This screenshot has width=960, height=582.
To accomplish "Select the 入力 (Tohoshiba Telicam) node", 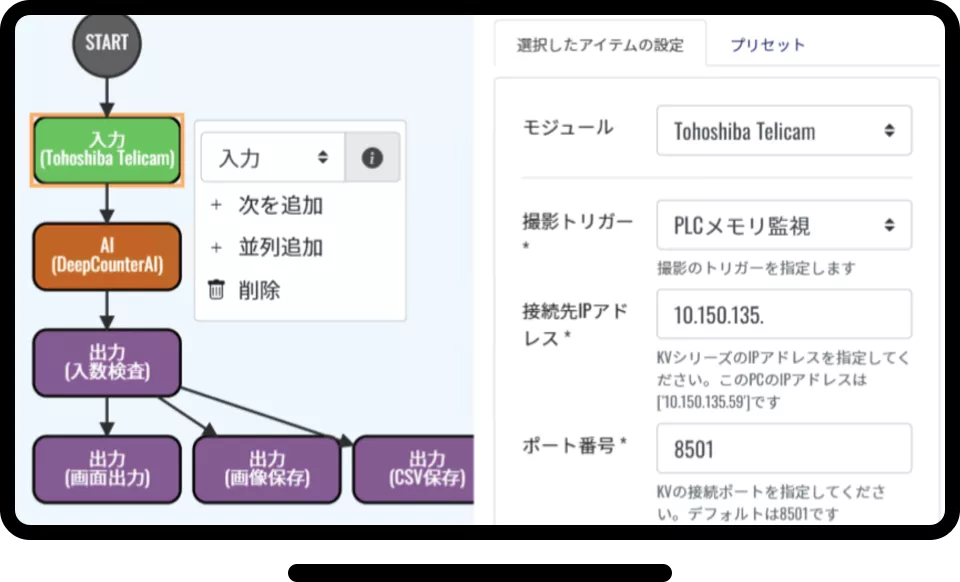I will pyautogui.click(x=106, y=150).
